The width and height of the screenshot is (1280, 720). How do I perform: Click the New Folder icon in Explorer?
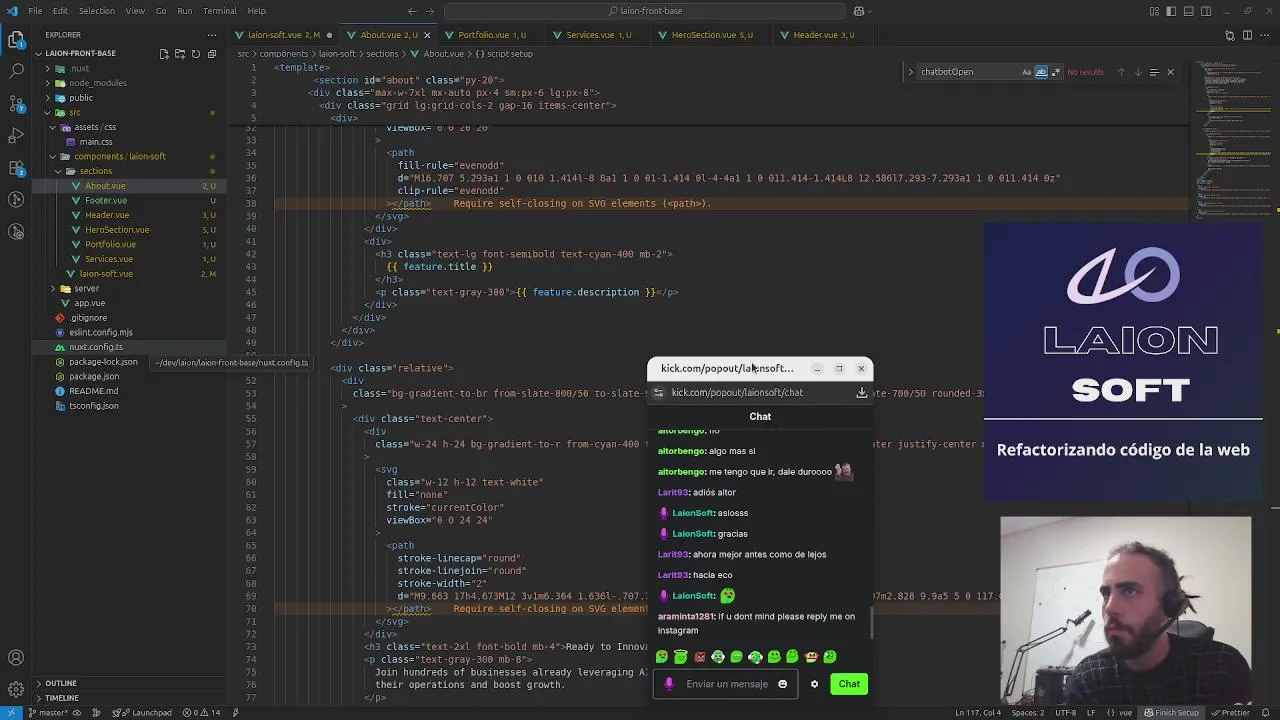pos(180,54)
